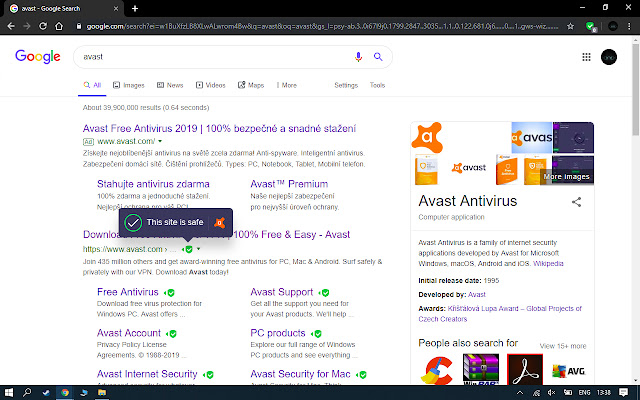The height and width of the screenshot is (400, 640).
Task: Open the Adobe Acrobat related search thumbnail
Action: pyautogui.click(x=525, y=369)
